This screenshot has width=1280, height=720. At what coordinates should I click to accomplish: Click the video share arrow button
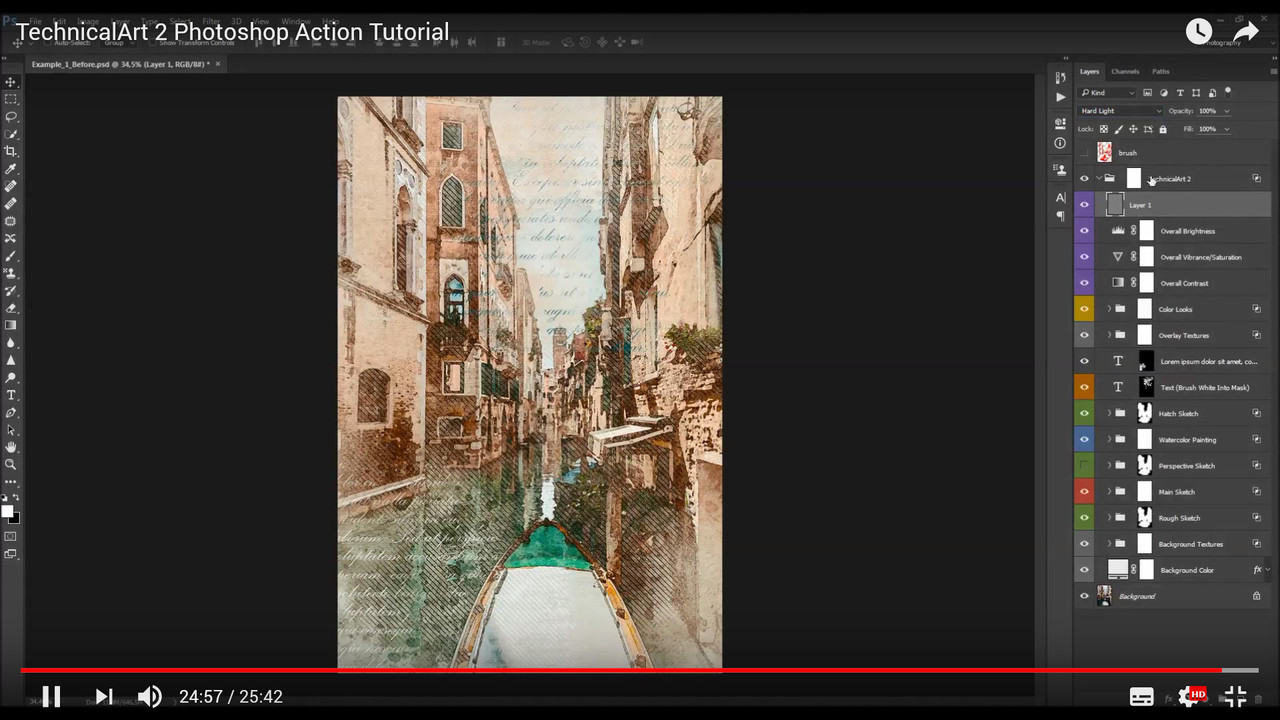(x=1245, y=32)
